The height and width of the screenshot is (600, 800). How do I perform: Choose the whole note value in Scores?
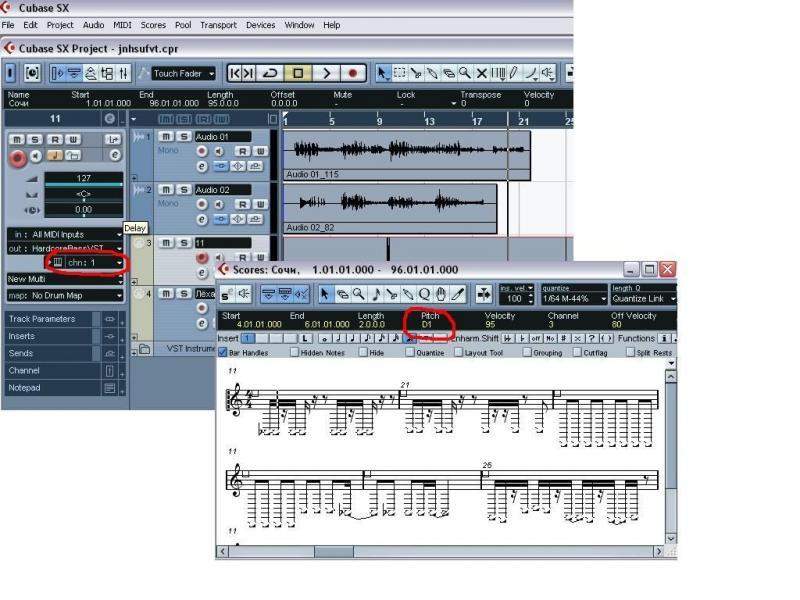(x=324, y=338)
